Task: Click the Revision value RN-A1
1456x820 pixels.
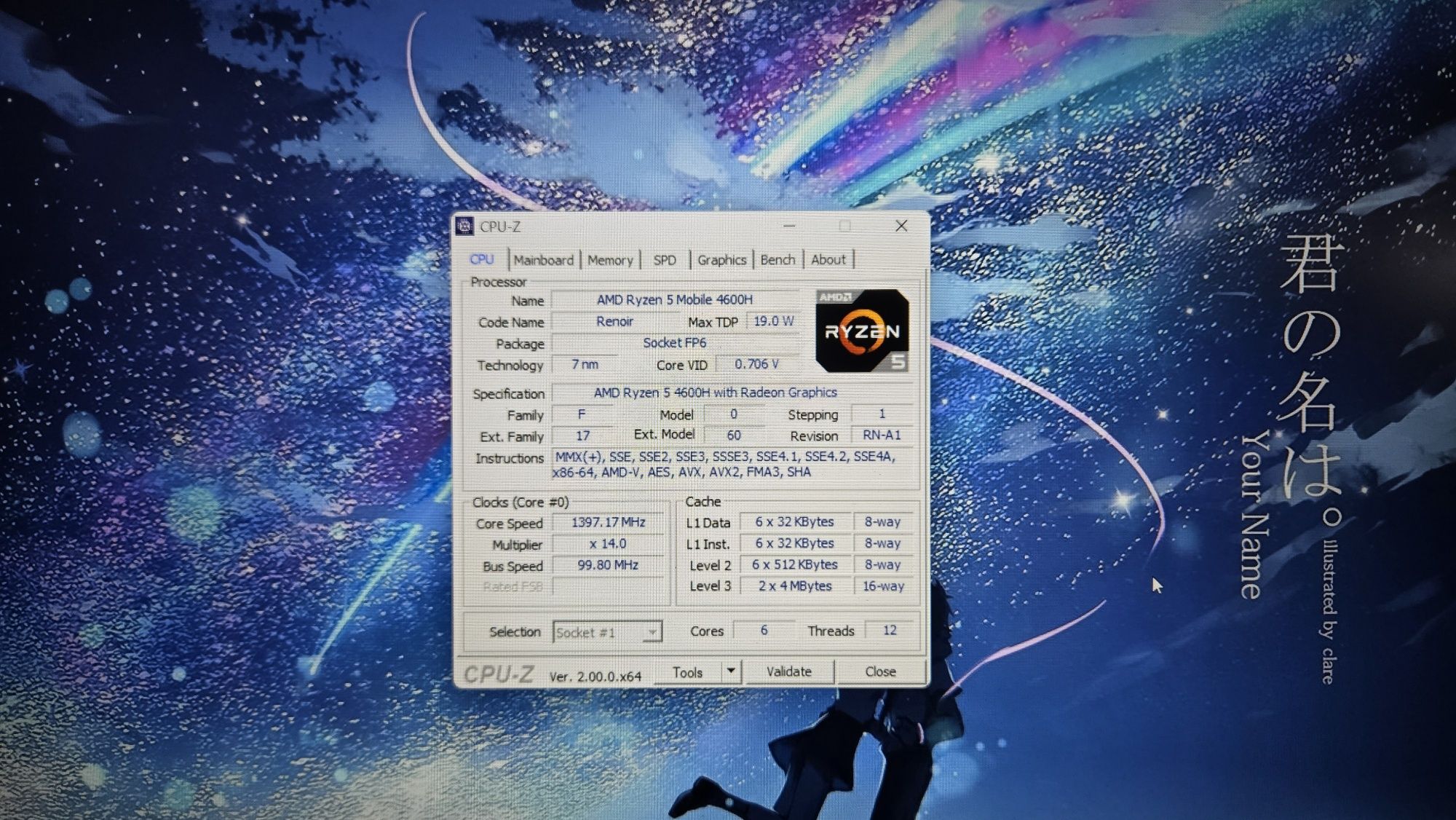Action: pos(882,435)
